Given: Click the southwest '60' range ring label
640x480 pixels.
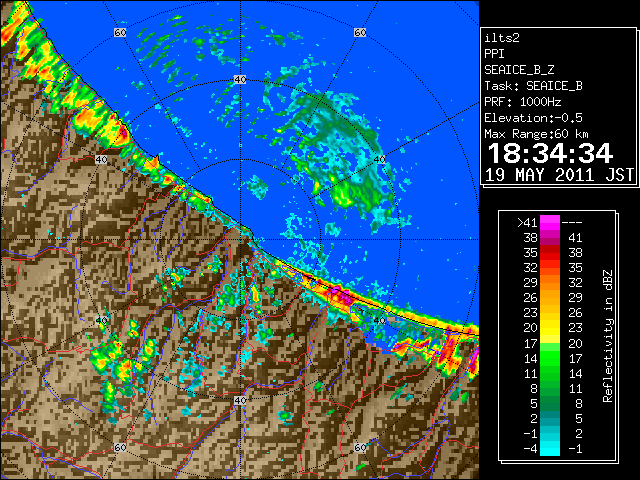Looking at the screenshot, I should point(120,447).
